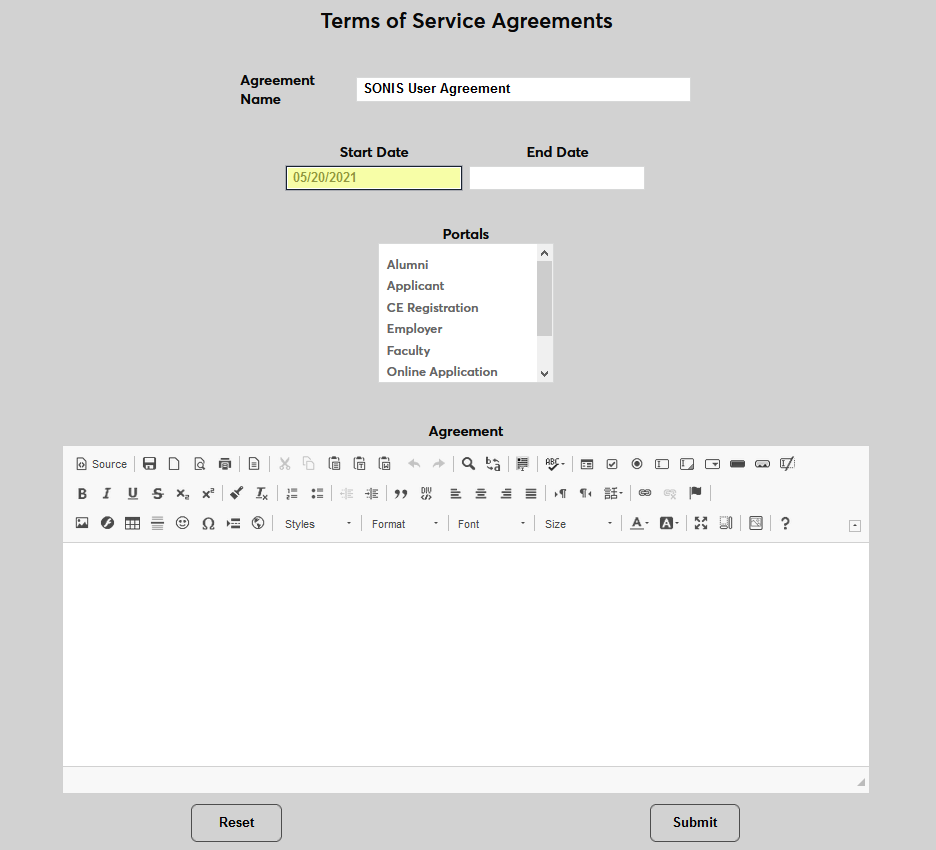The height and width of the screenshot is (850, 936).
Task: Toggle underline formatting
Action: click(131, 492)
